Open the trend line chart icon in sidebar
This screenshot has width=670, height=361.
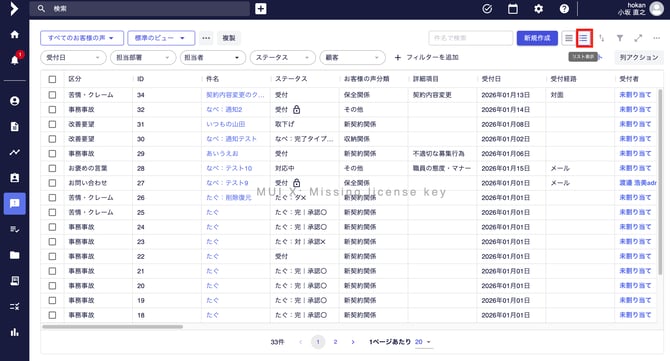pyautogui.click(x=15, y=152)
